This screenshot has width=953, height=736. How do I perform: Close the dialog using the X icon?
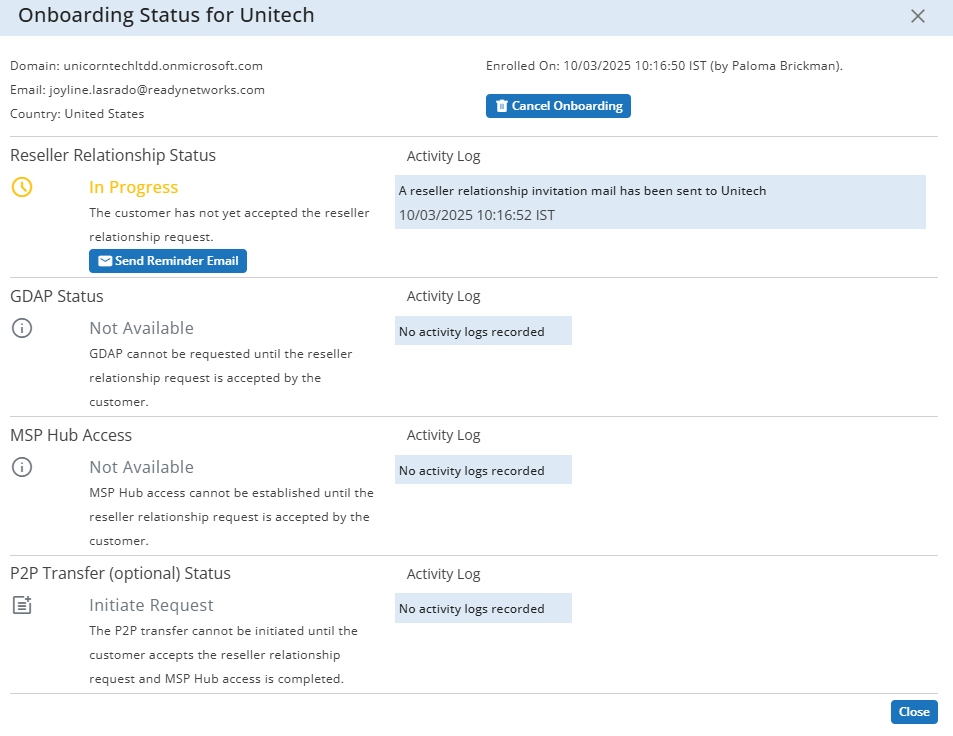point(918,16)
